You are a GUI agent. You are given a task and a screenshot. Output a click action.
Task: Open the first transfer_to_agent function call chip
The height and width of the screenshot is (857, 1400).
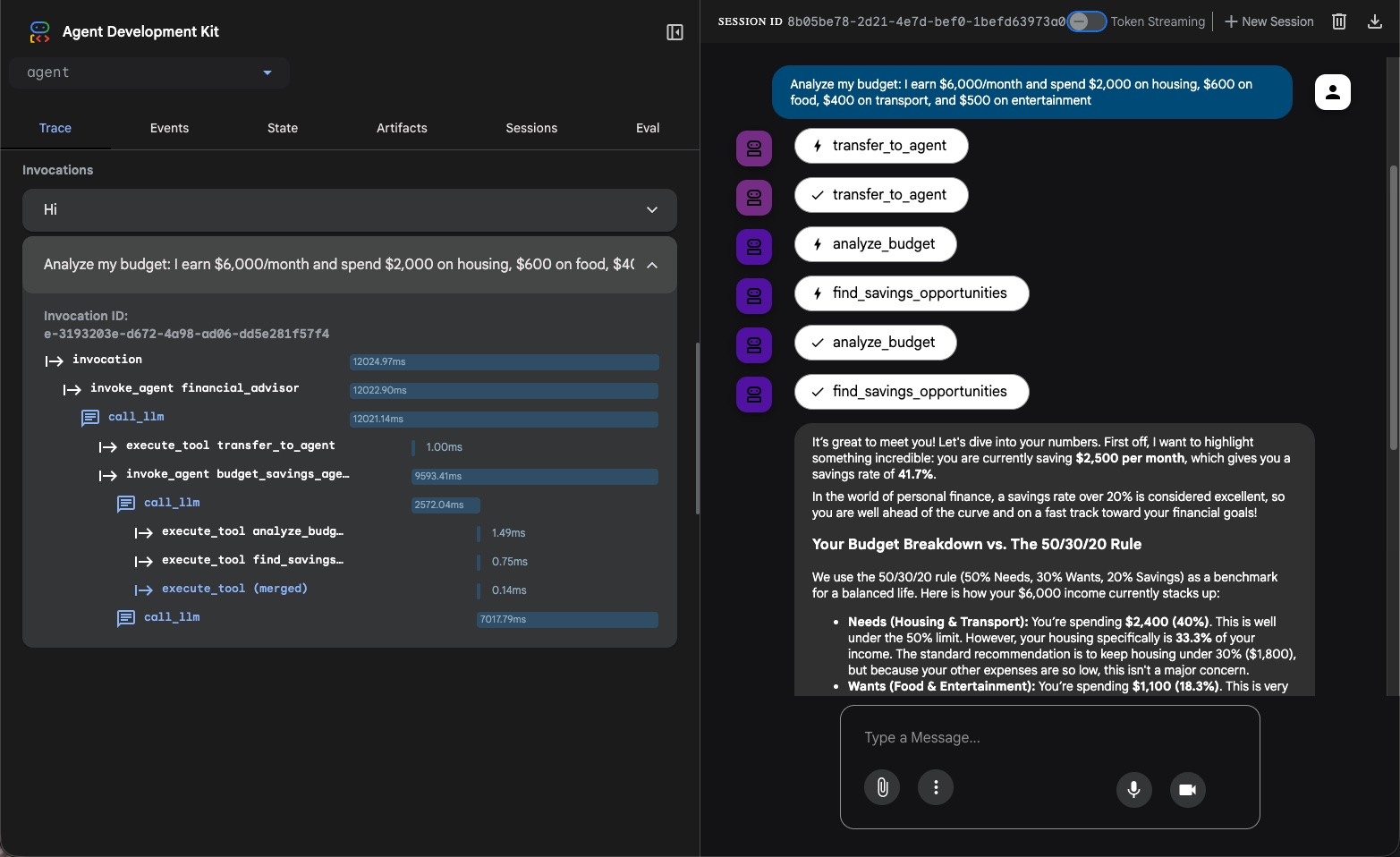[880, 146]
